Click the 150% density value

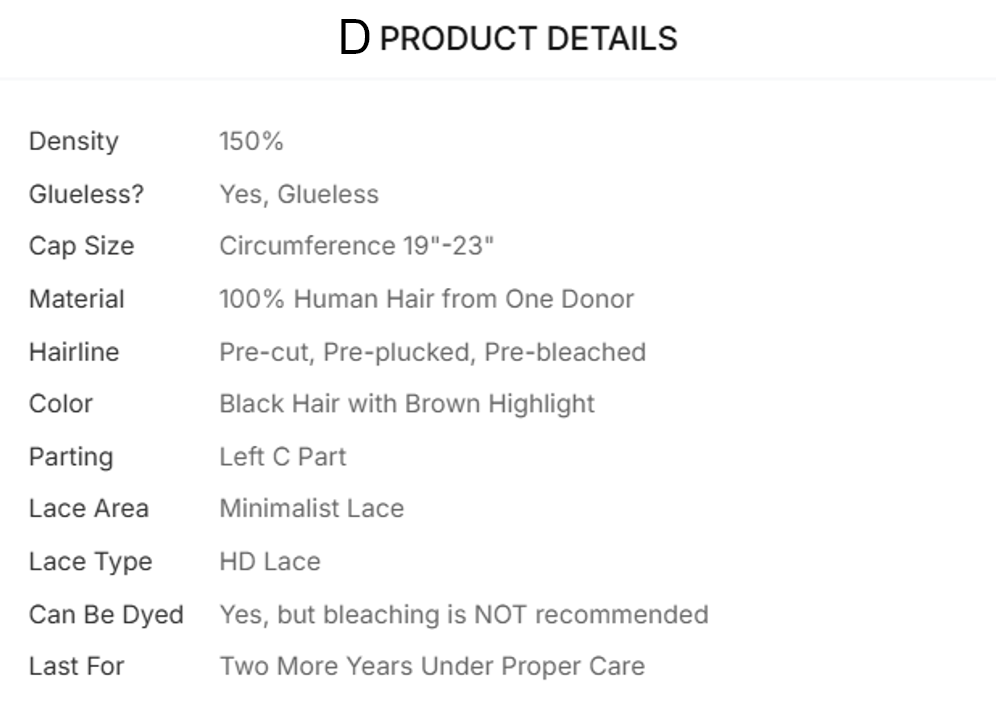[251, 141]
